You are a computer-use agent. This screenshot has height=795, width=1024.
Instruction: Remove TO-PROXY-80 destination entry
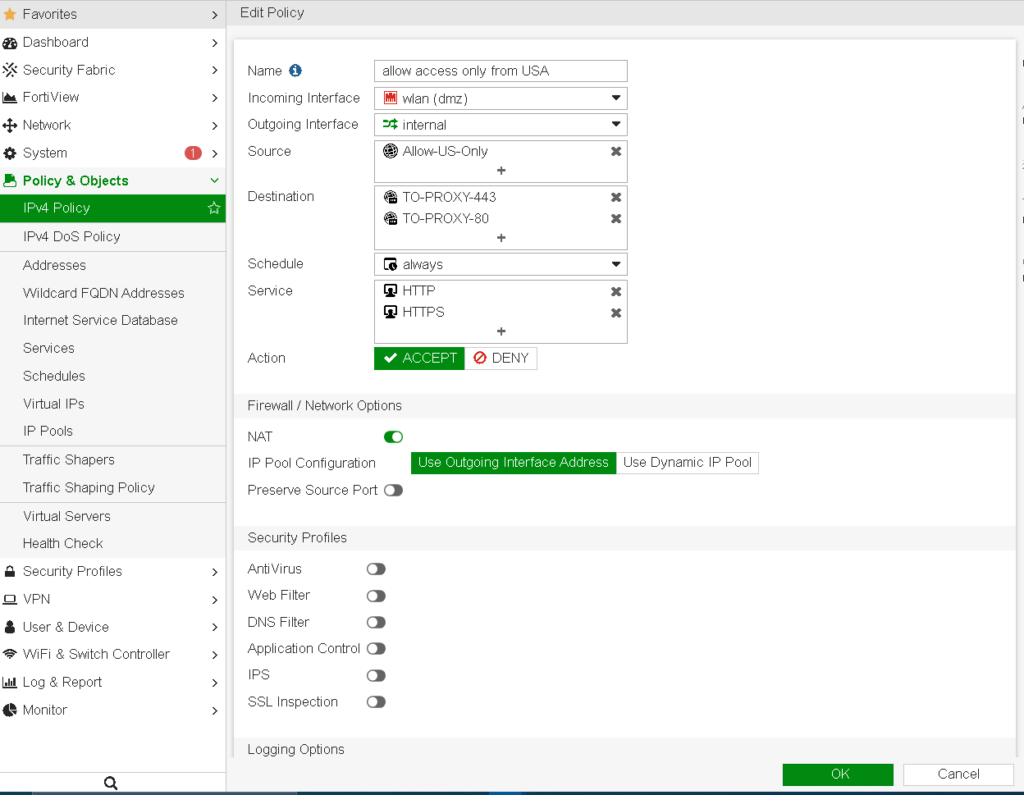click(x=616, y=219)
